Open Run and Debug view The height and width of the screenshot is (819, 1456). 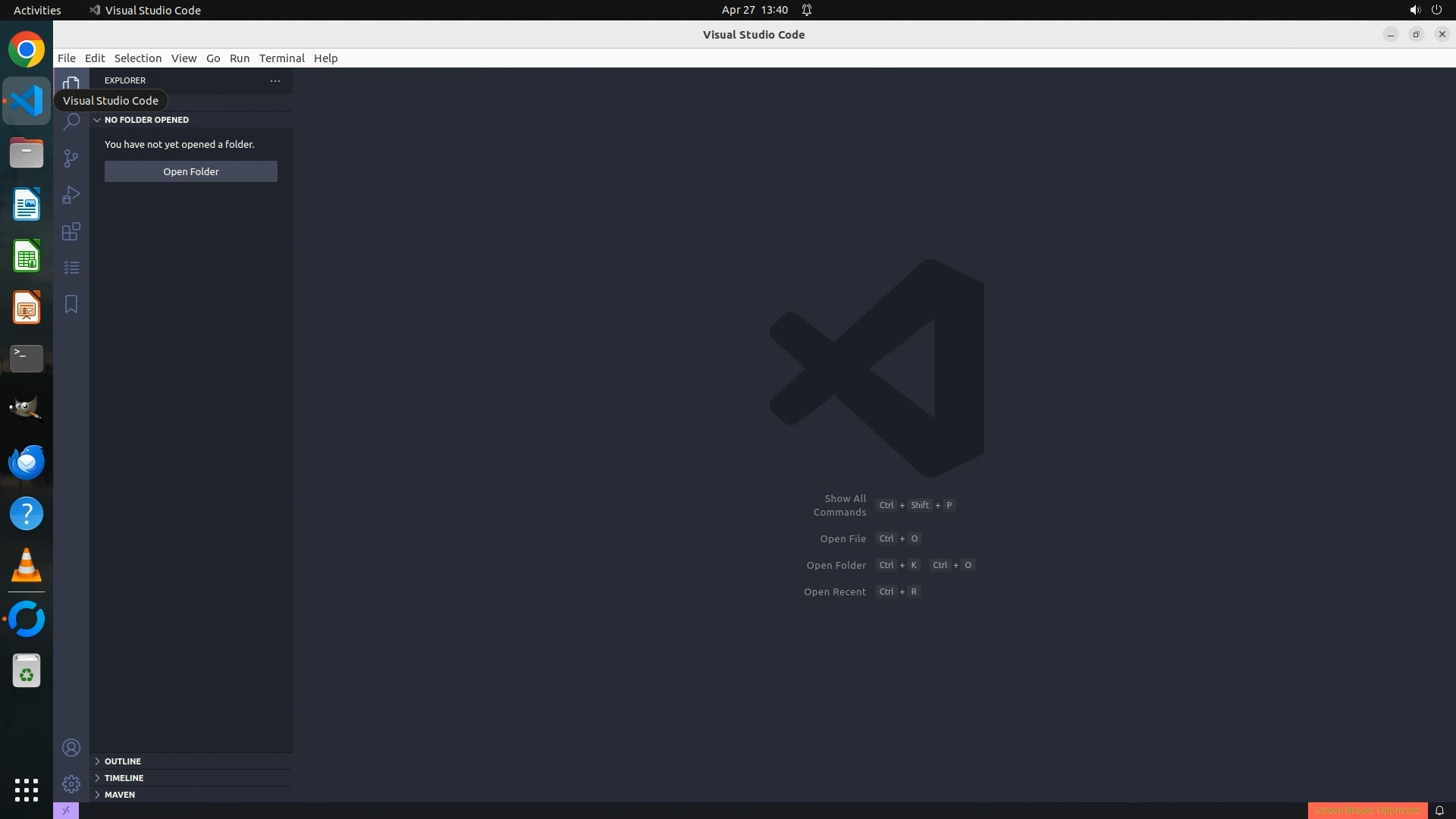pyautogui.click(x=71, y=195)
